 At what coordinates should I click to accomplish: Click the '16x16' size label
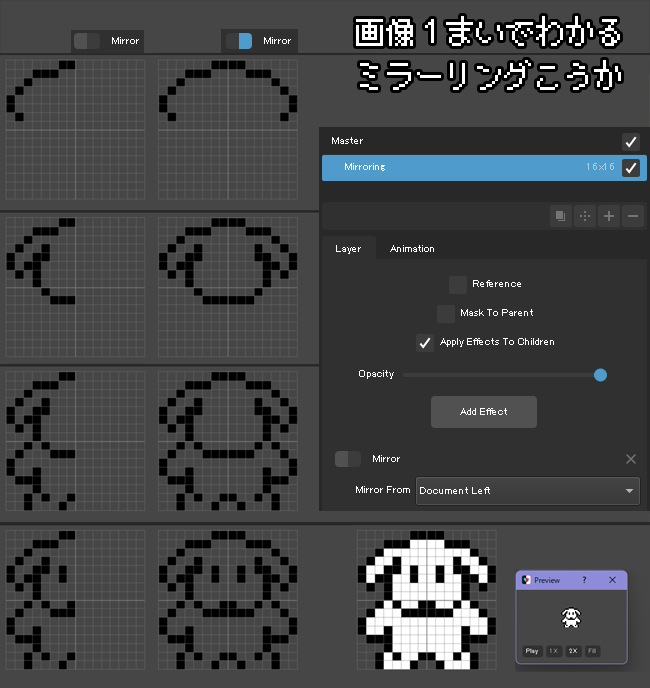click(600, 167)
